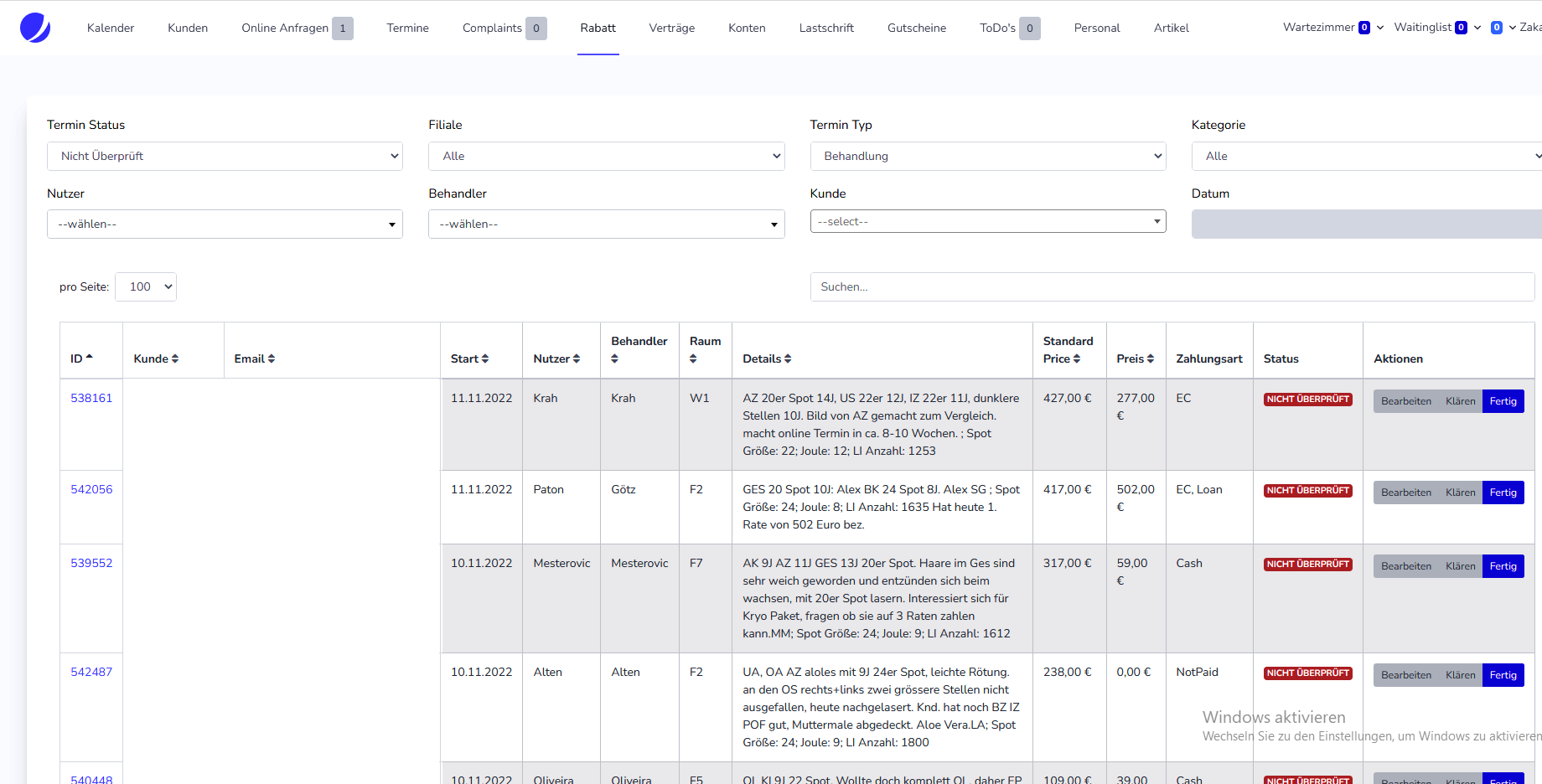This screenshot has width=1542, height=784.
Task: Mark appointment 539552 as Fertig
Action: pyautogui.click(x=1503, y=566)
